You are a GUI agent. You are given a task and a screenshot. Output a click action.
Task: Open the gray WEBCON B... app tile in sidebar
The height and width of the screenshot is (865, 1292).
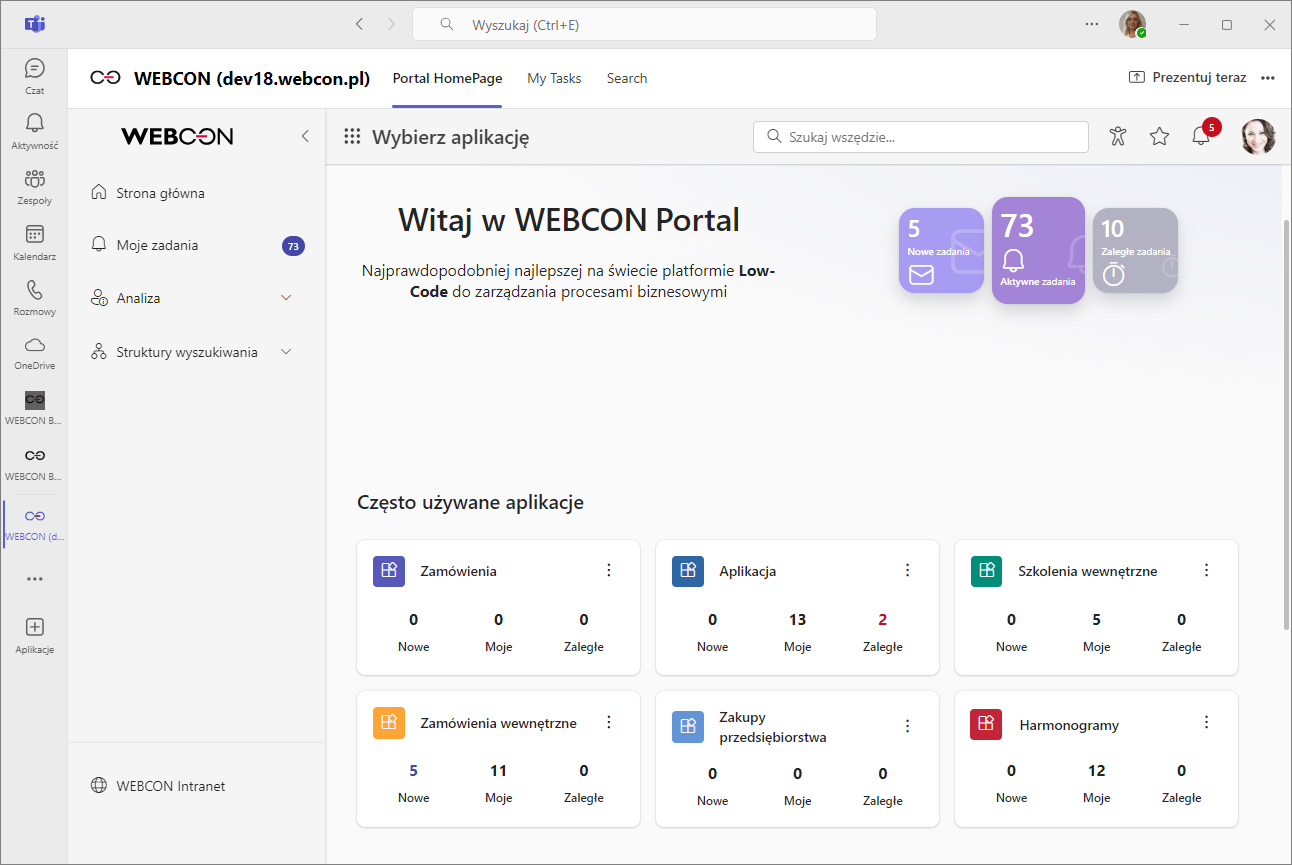point(34,407)
